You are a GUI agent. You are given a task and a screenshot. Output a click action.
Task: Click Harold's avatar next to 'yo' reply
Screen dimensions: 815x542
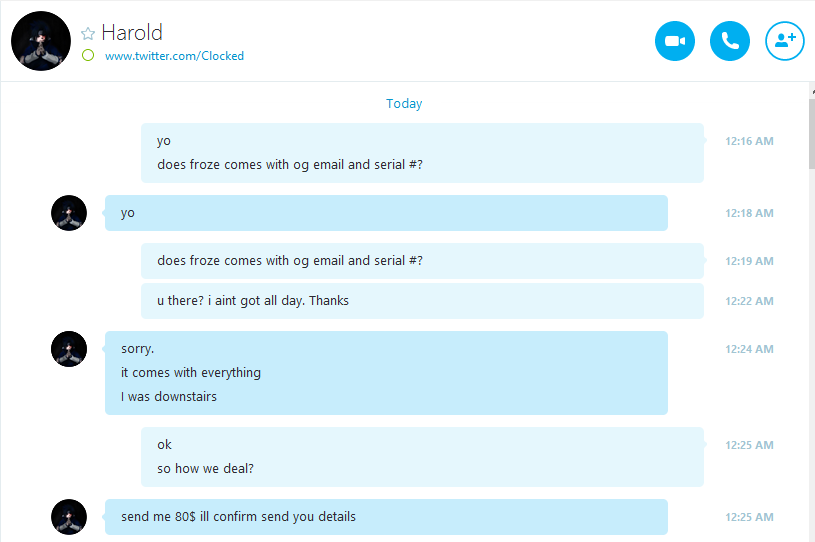[69, 213]
